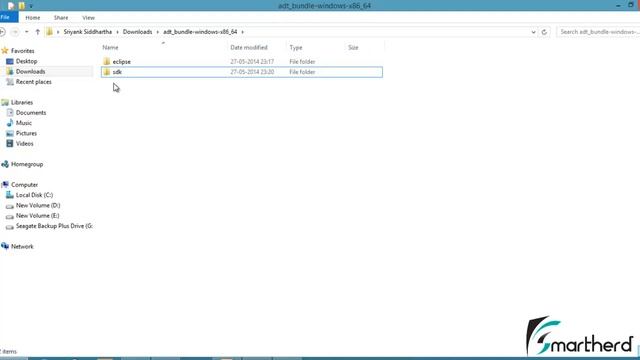
Task: Select Computer in the navigation pane
Action: (24, 185)
